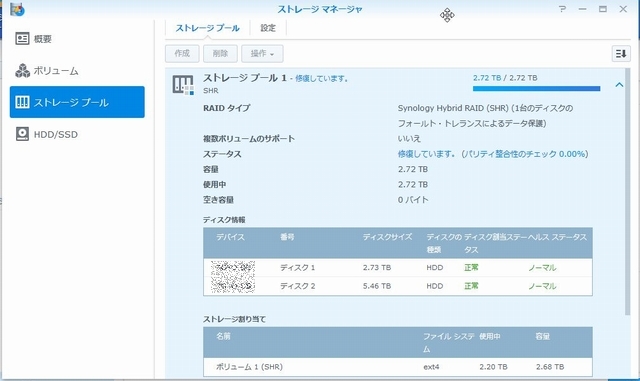This screenshot has height=381, width=640.
Task: Open the help question mark icon
Action: (x=562, y=9)
